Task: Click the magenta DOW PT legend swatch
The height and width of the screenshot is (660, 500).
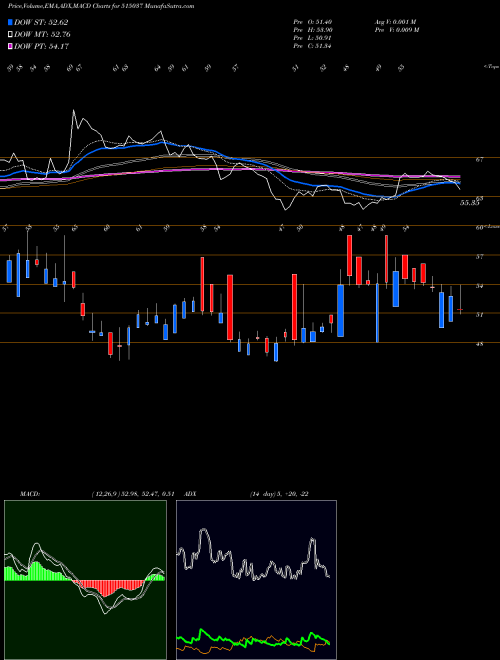Action: tap(10, 46)
